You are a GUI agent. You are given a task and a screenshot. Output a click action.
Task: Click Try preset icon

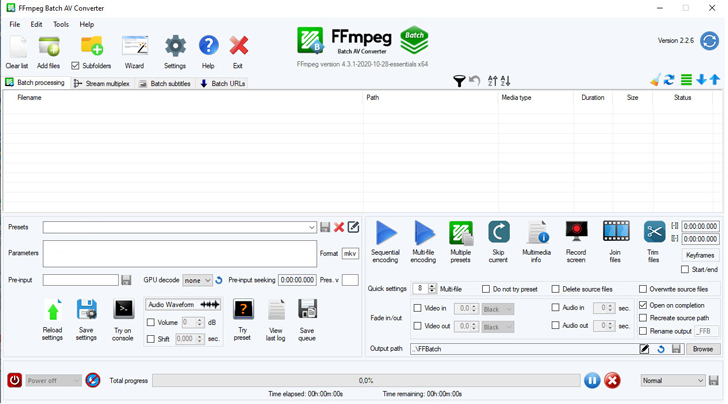(x=243, y=310)
